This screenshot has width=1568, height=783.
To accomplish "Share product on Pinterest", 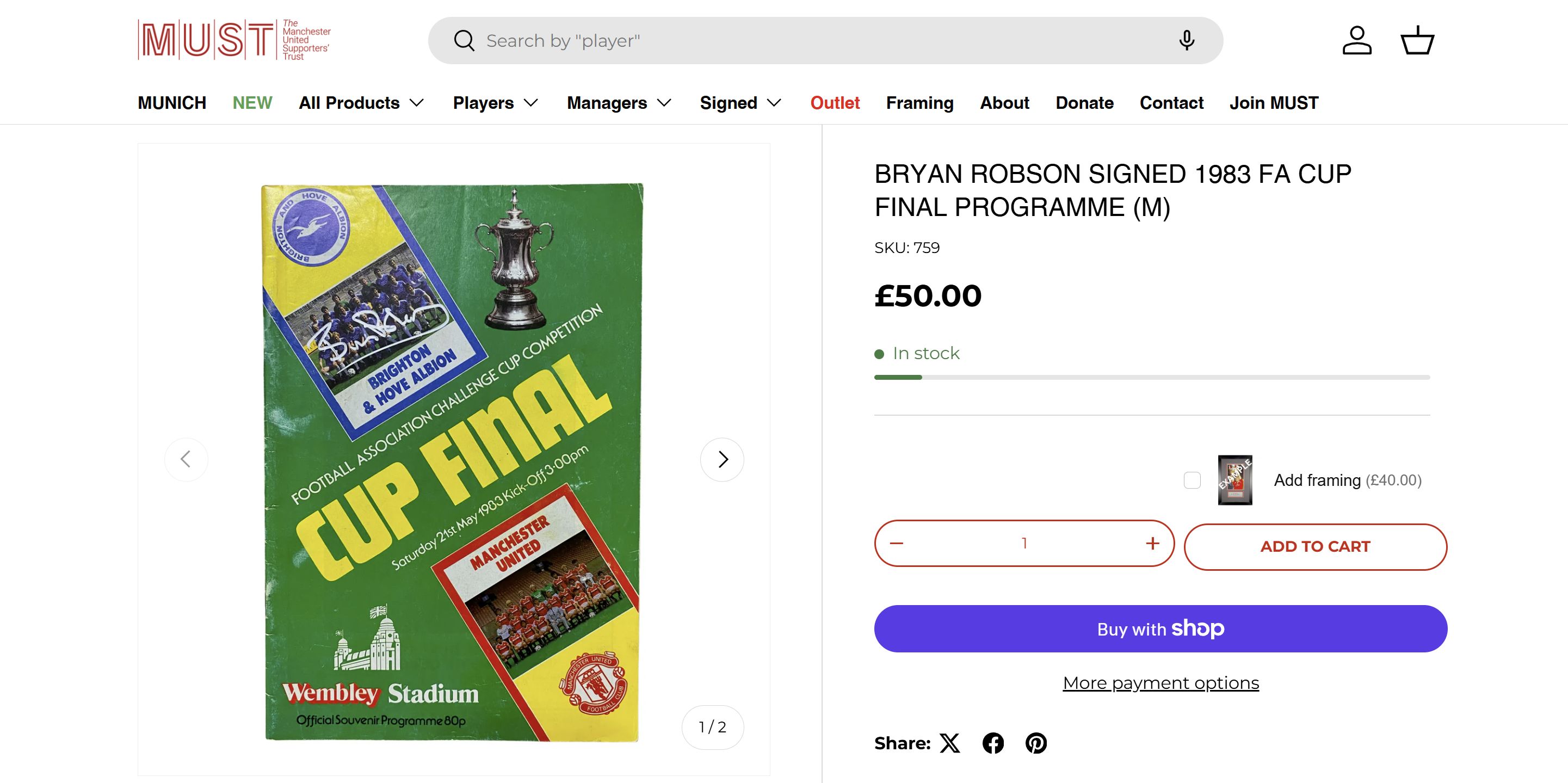I will 1036,743.
